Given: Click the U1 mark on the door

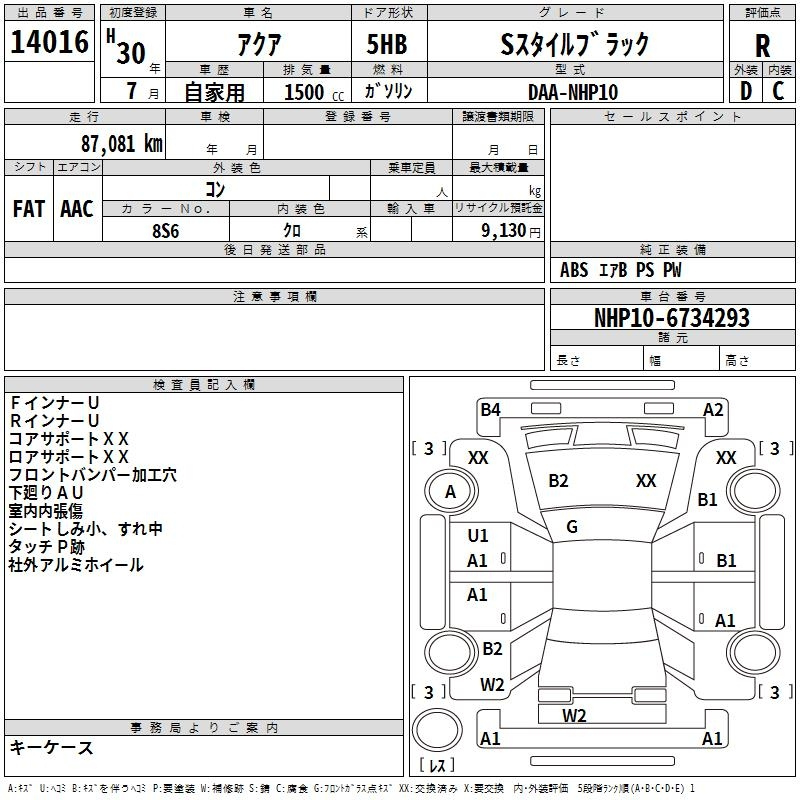Looking at the screenshot, I should pyautogui.click(x=478, y=536).
